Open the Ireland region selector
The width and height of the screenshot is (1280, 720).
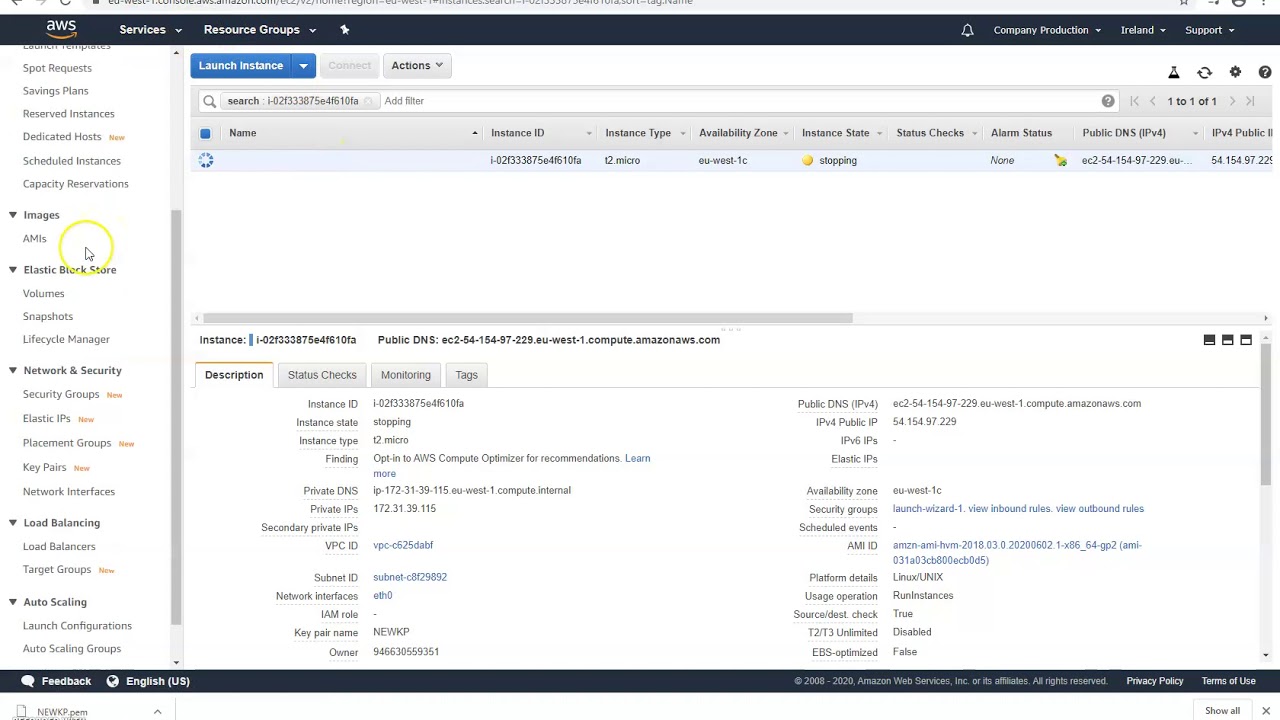(1143, 30)
